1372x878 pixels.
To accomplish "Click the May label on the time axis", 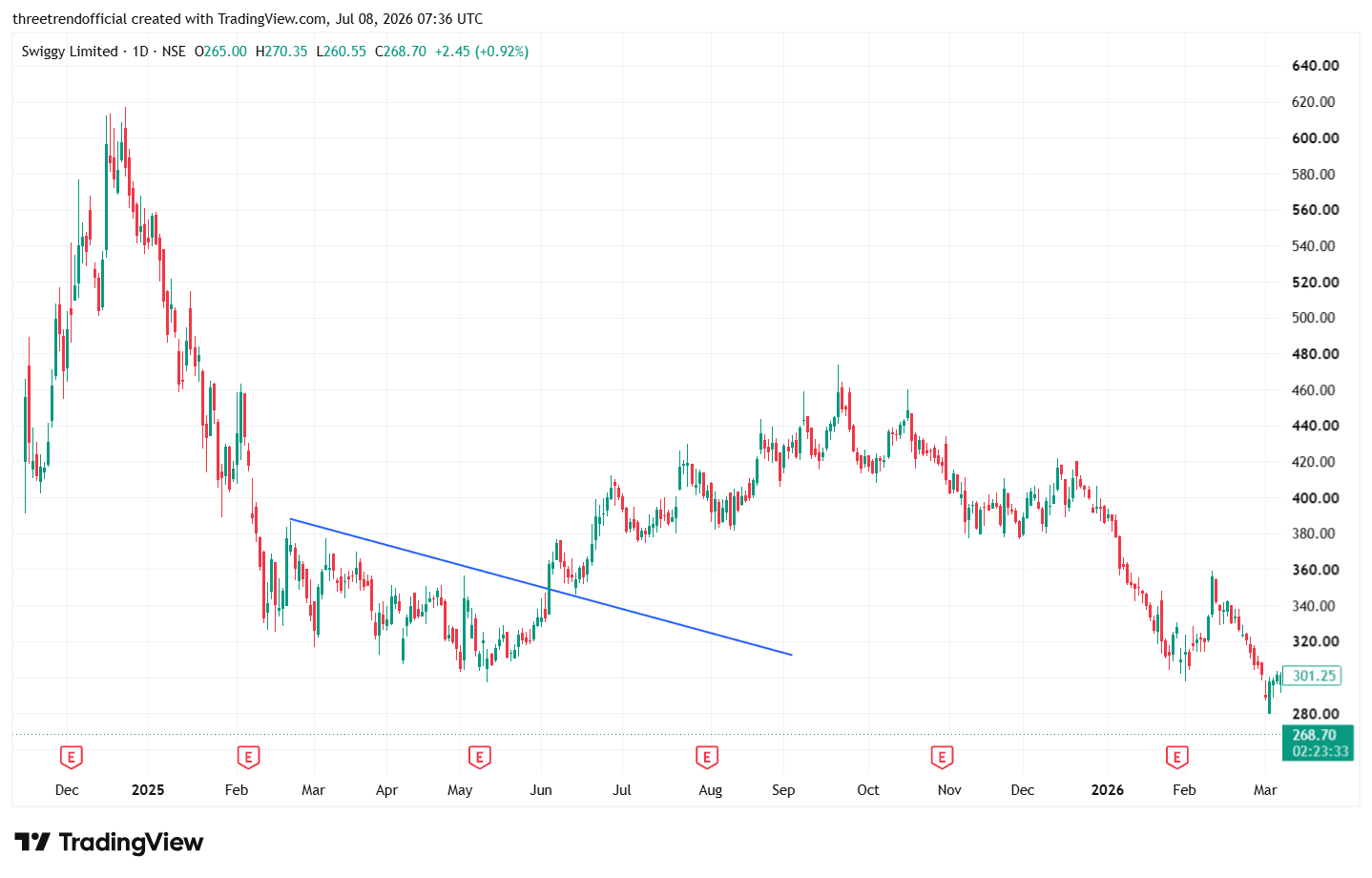I will tap(460, 790).
